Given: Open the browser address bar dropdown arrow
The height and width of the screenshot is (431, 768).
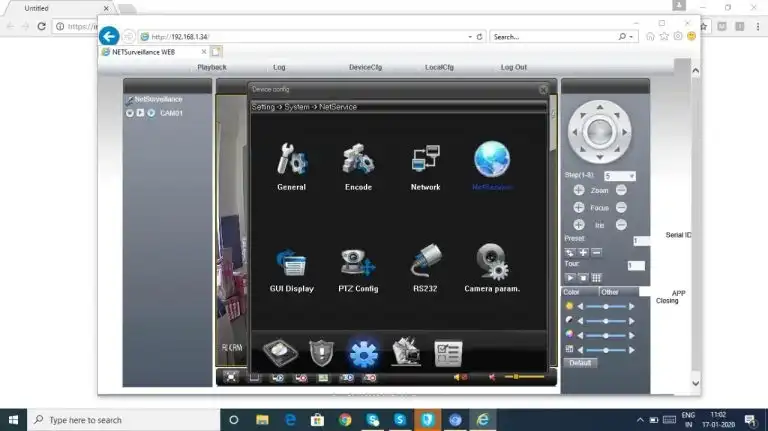Looking at the screenshot, I should coord(470,37).
